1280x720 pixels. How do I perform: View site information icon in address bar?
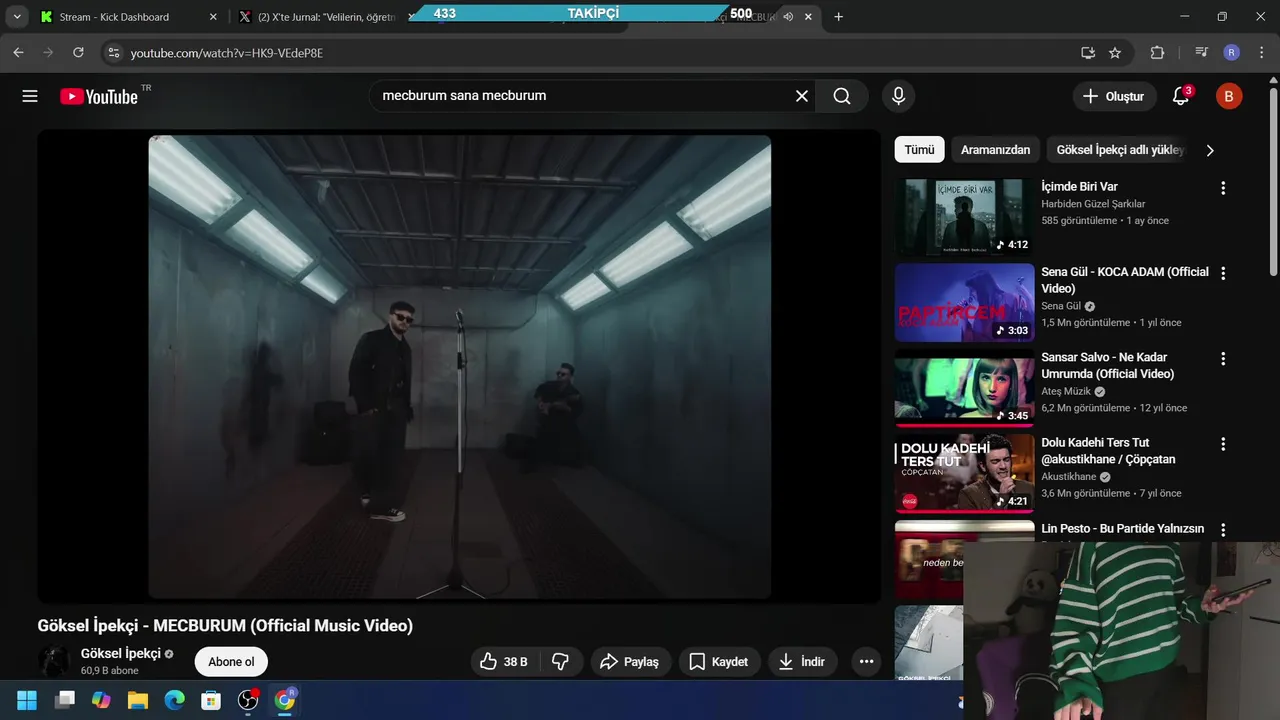point(113,52)
